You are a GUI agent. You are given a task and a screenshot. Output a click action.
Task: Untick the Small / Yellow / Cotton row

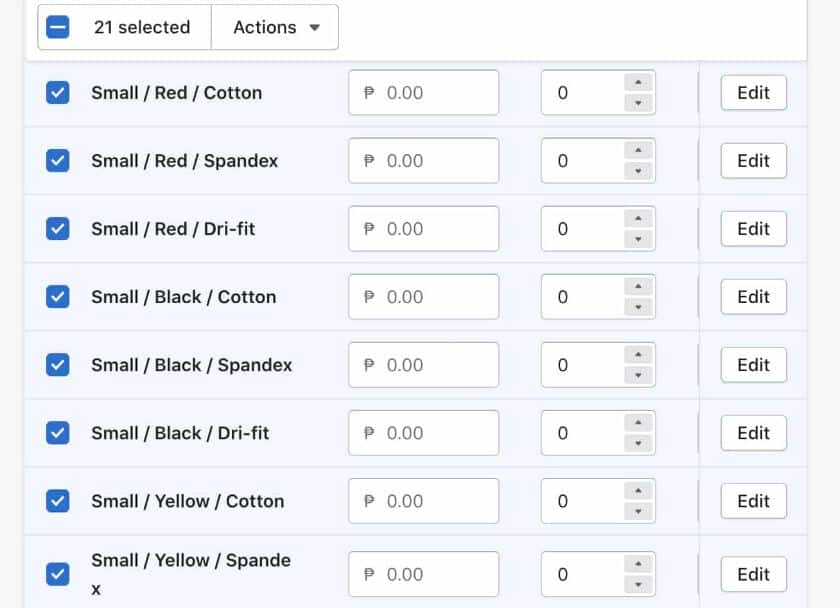tap(58, 501)
